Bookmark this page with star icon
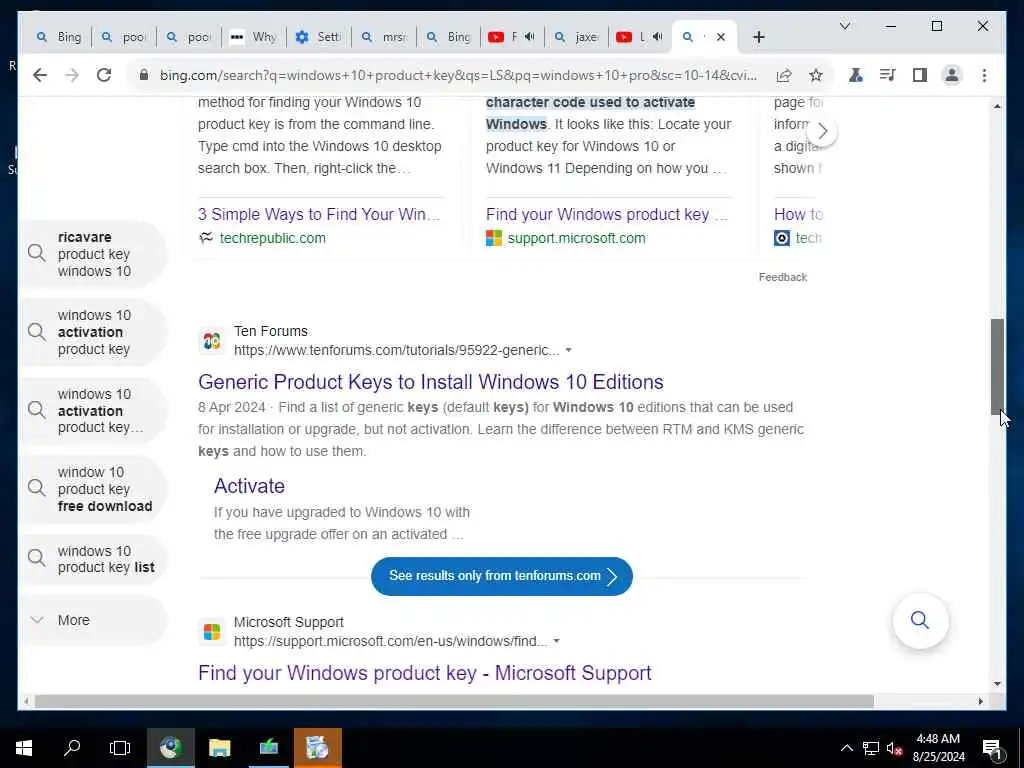 [x=816, y=75]
